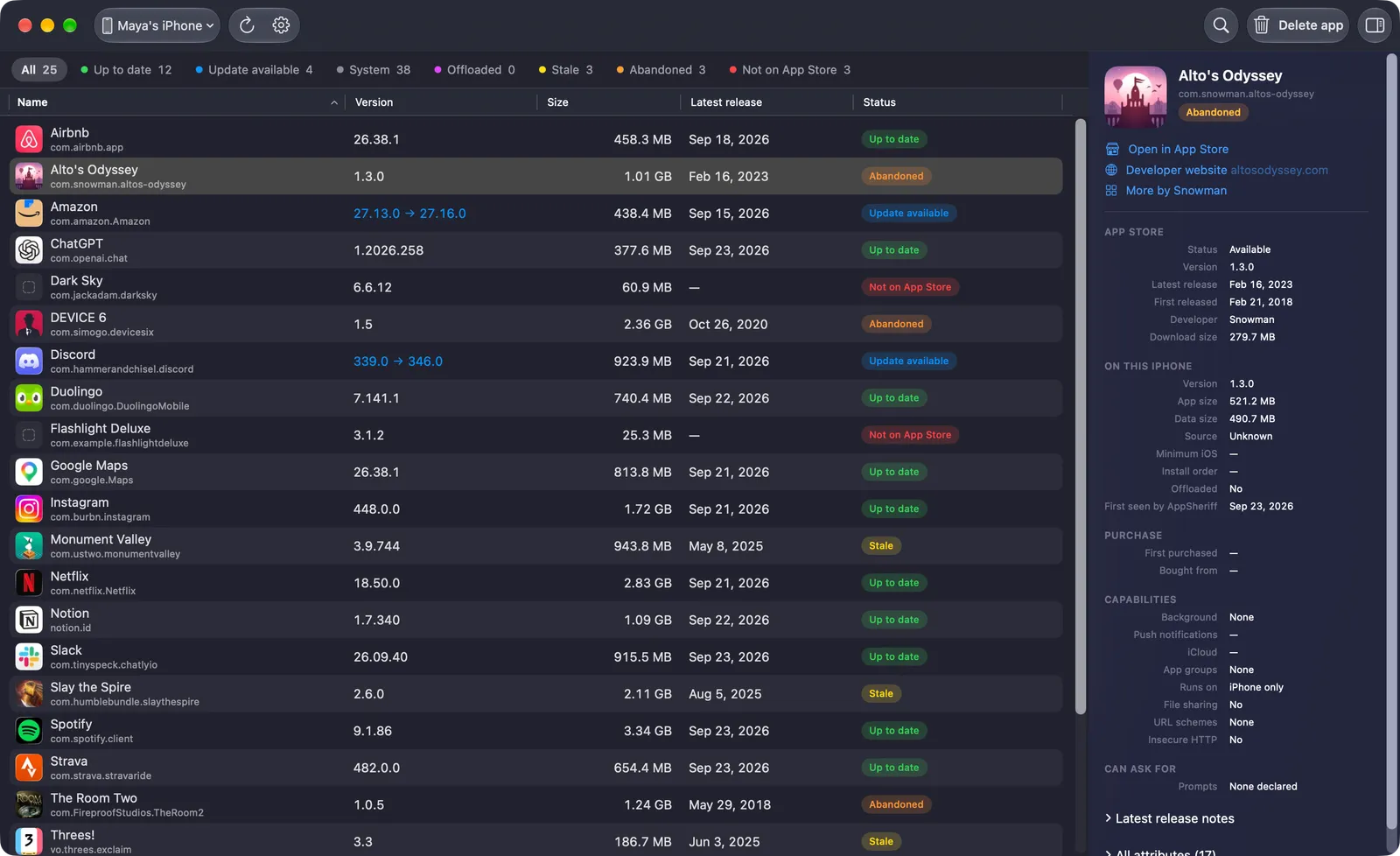Click the Duolingo app icon
The width and height of the screenshot is (1400, 856).
29,398
